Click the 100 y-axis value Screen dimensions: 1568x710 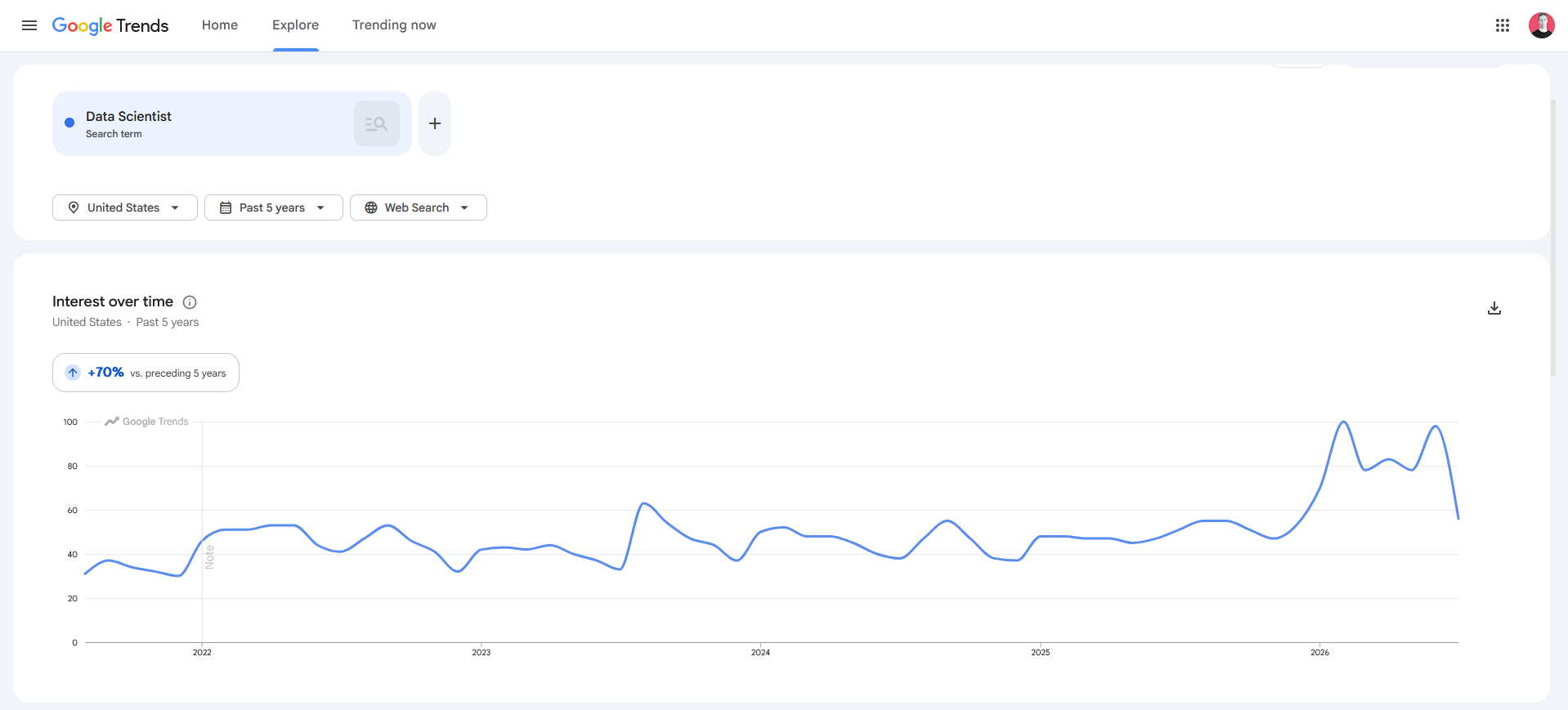(x=70, y=422)
